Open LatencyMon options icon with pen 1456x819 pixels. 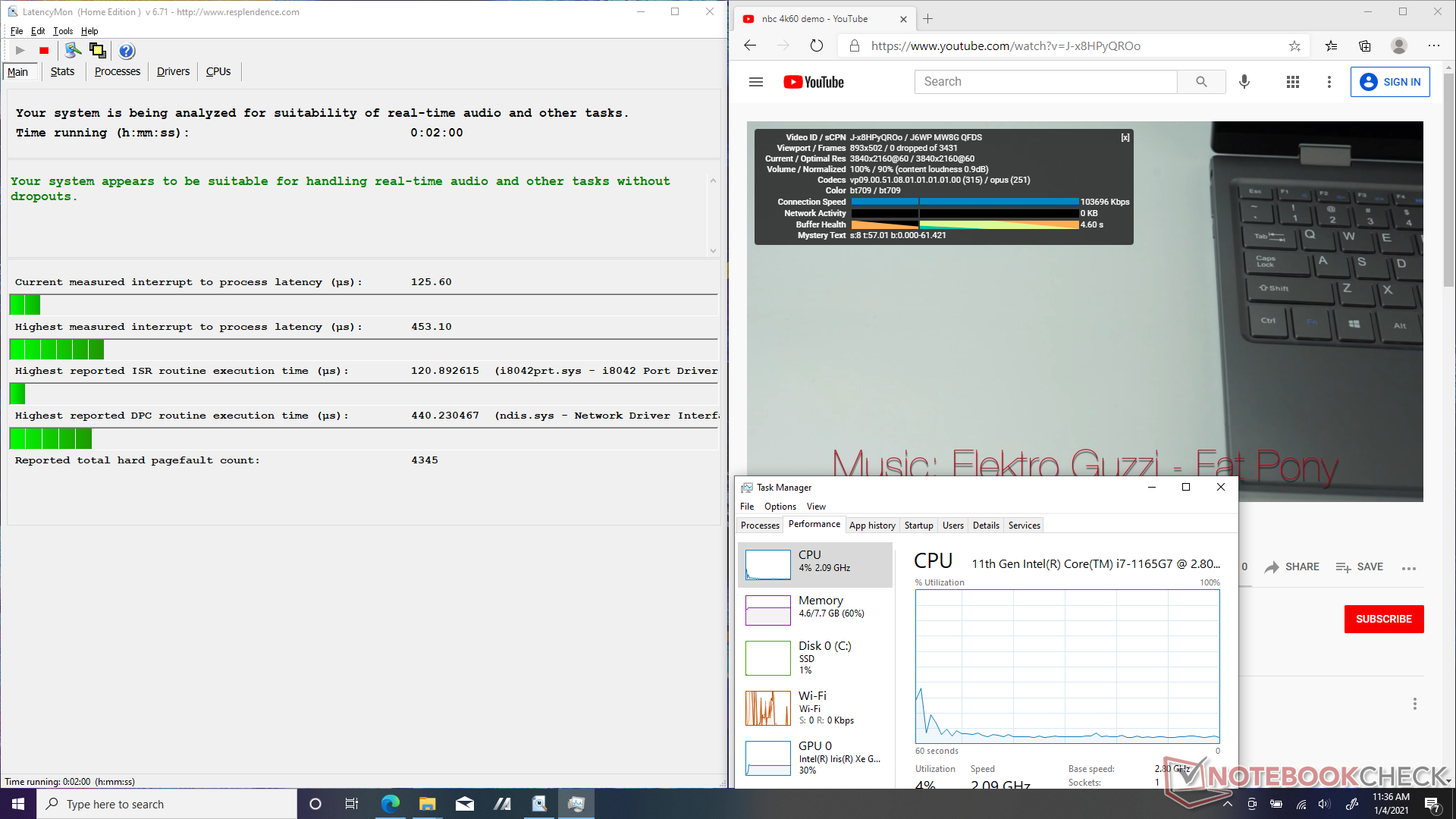pos(73,51)
